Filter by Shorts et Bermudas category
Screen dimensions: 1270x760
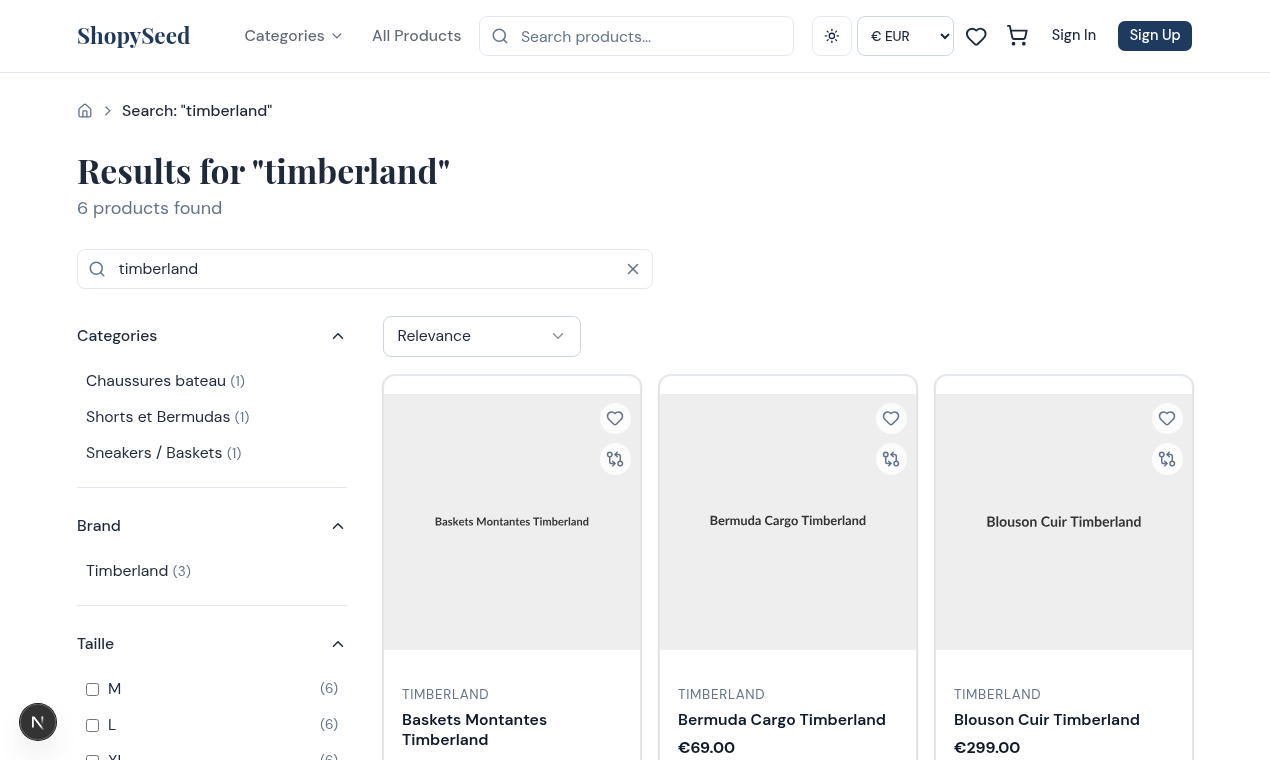(x=167, y=417)
